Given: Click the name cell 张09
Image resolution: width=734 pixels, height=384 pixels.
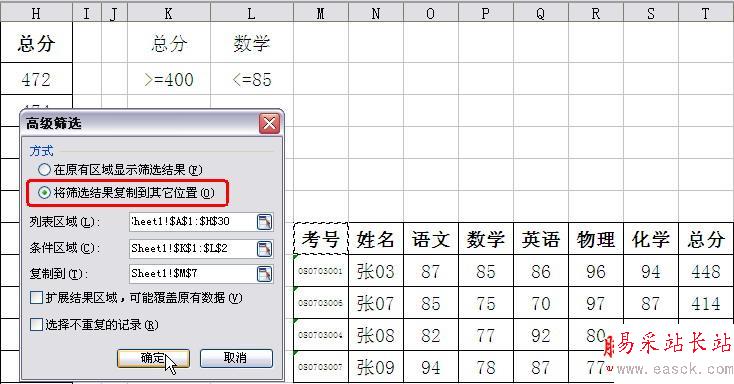Looking at the screenshot, I should click(376, 367).
